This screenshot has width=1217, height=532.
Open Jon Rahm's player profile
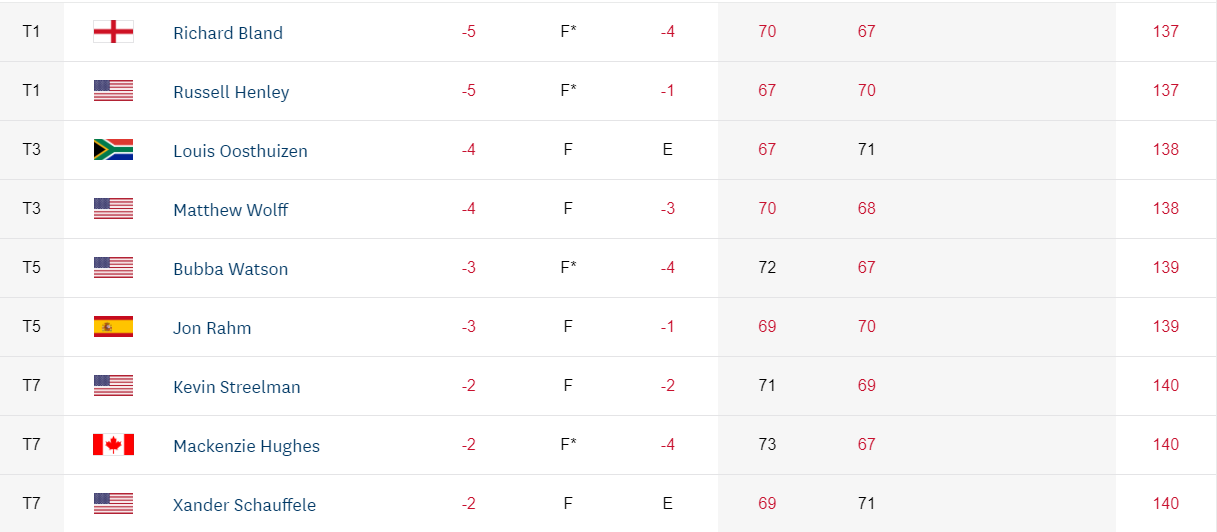click(x=212, y=328)
